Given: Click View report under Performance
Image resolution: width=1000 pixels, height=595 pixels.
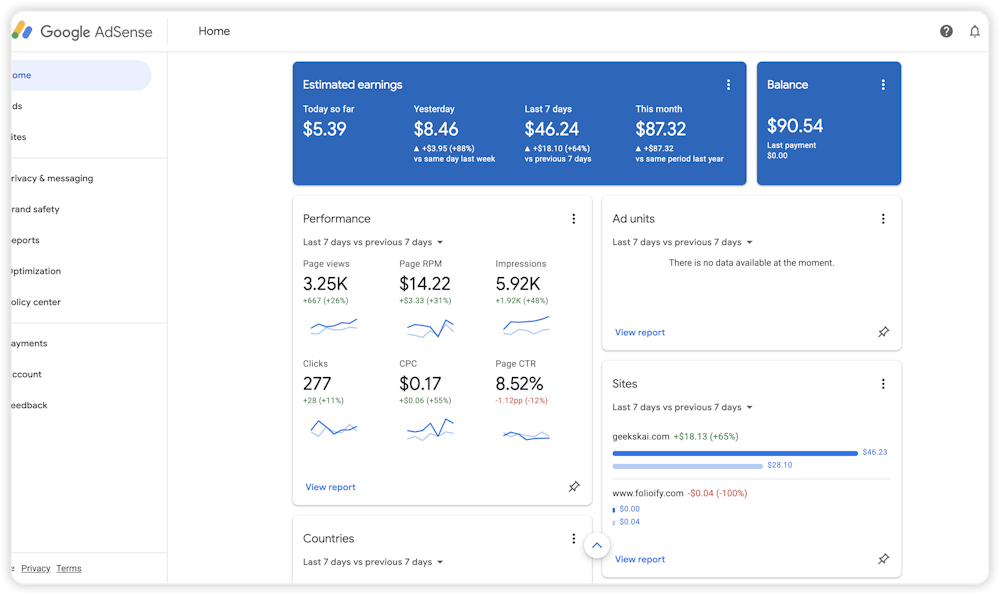Looking at the screenshot, I should 330,487.
